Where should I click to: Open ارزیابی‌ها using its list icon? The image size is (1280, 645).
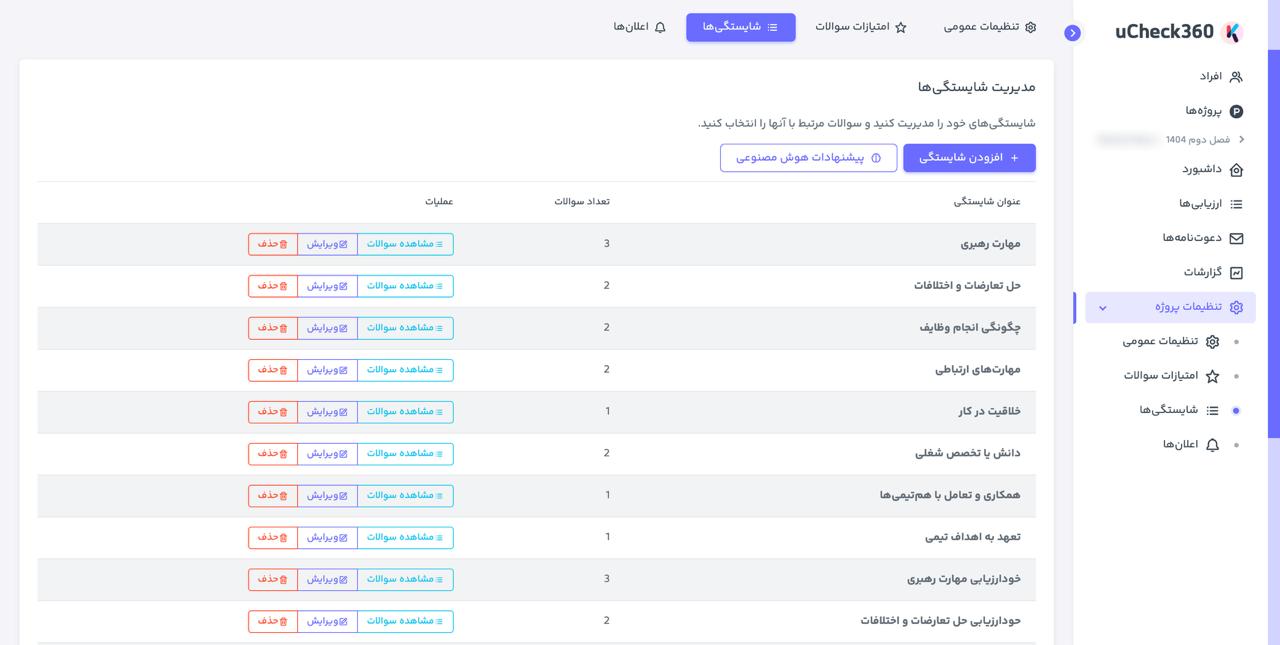[x=1238, y=205]
